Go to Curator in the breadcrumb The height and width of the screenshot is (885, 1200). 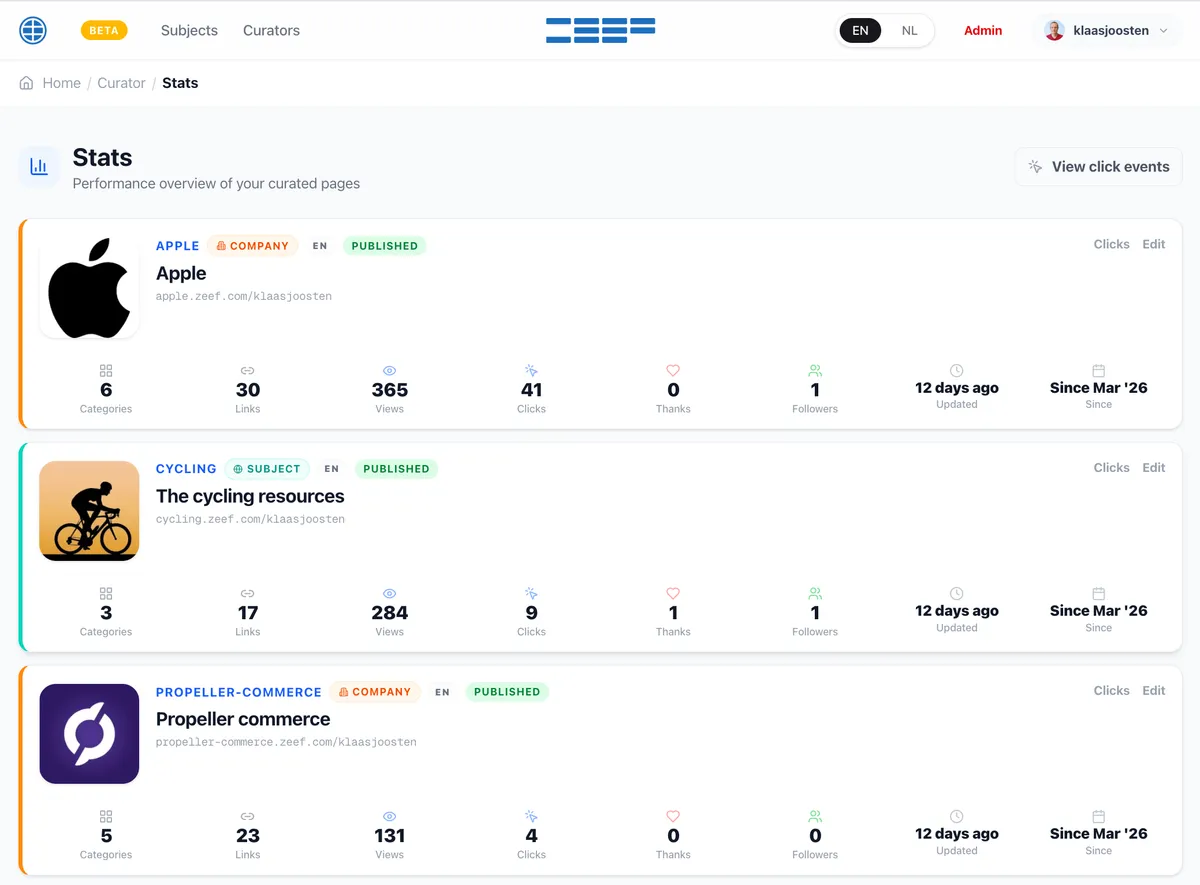point(121,83)
